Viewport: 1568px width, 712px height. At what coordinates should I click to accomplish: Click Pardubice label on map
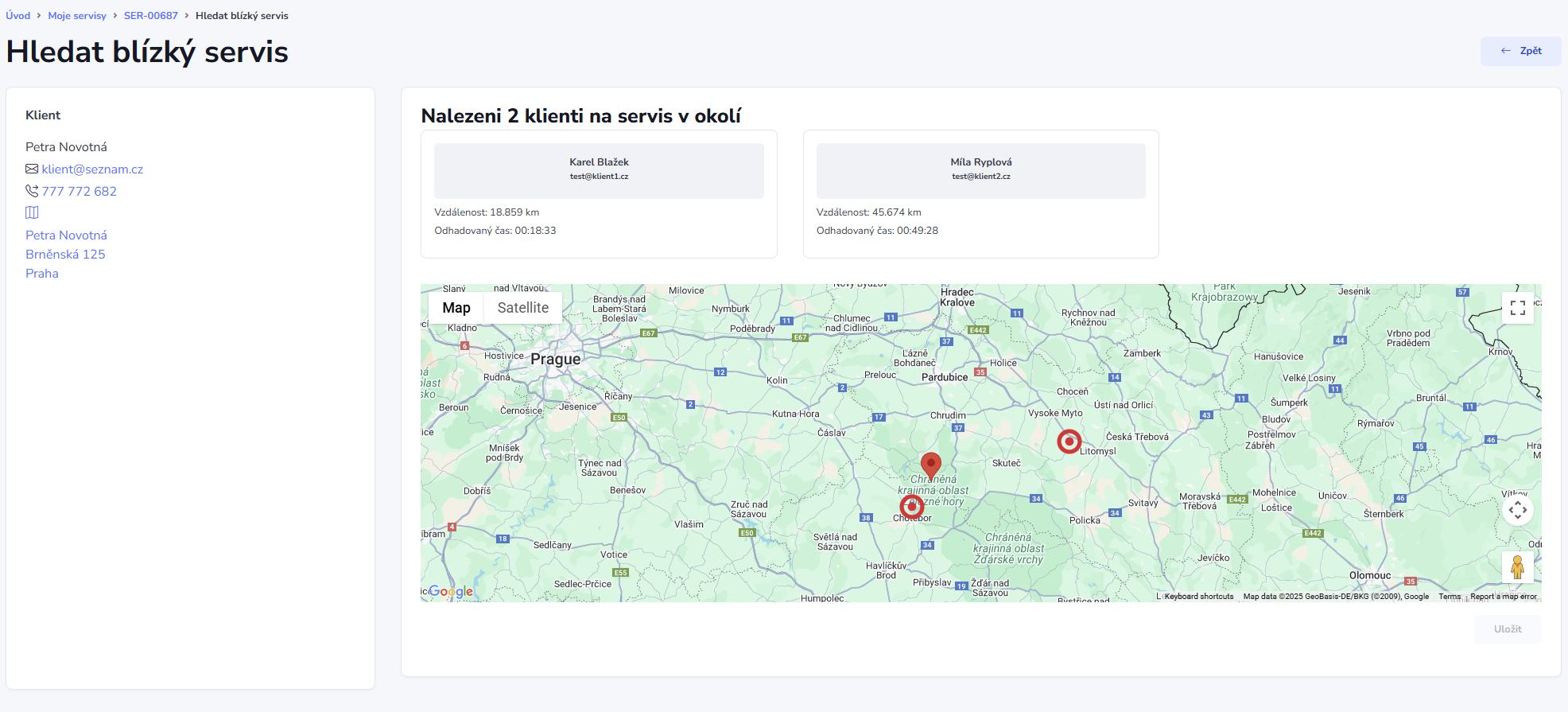pos(945,377)
